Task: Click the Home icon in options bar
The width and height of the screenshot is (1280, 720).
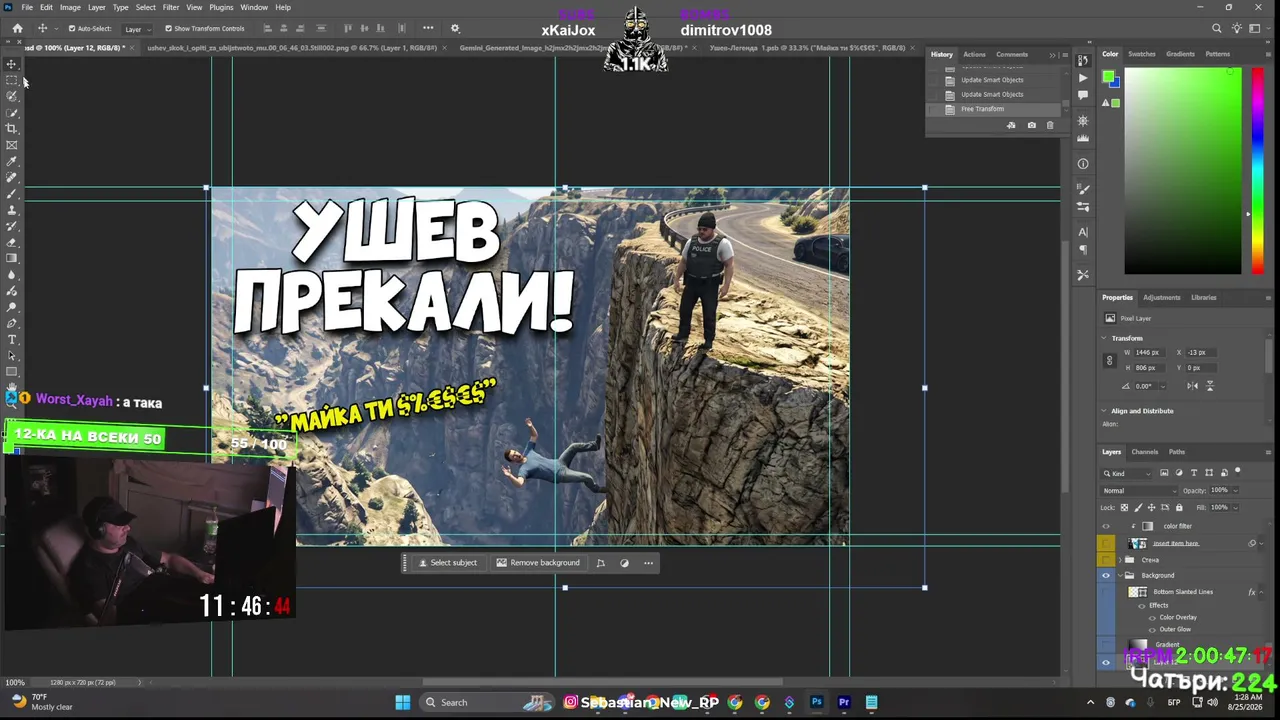Action: tap(17, 29)
